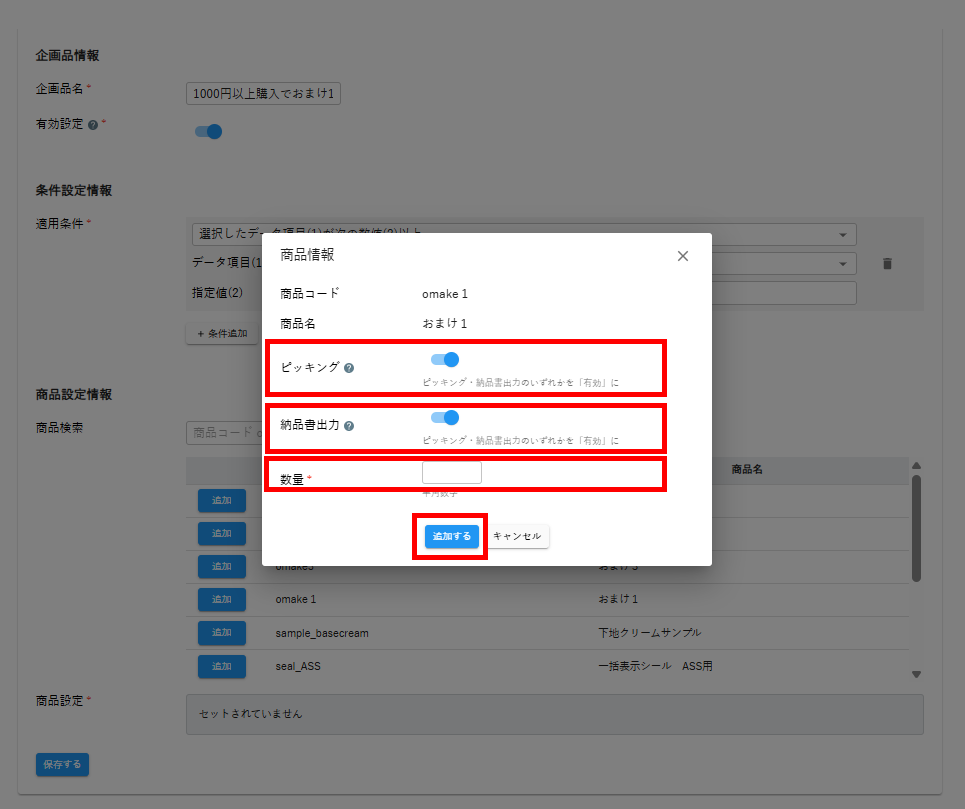The image size is (965, 809).
Task: Click the 追加する button in dialog
Action: point(452,537)
